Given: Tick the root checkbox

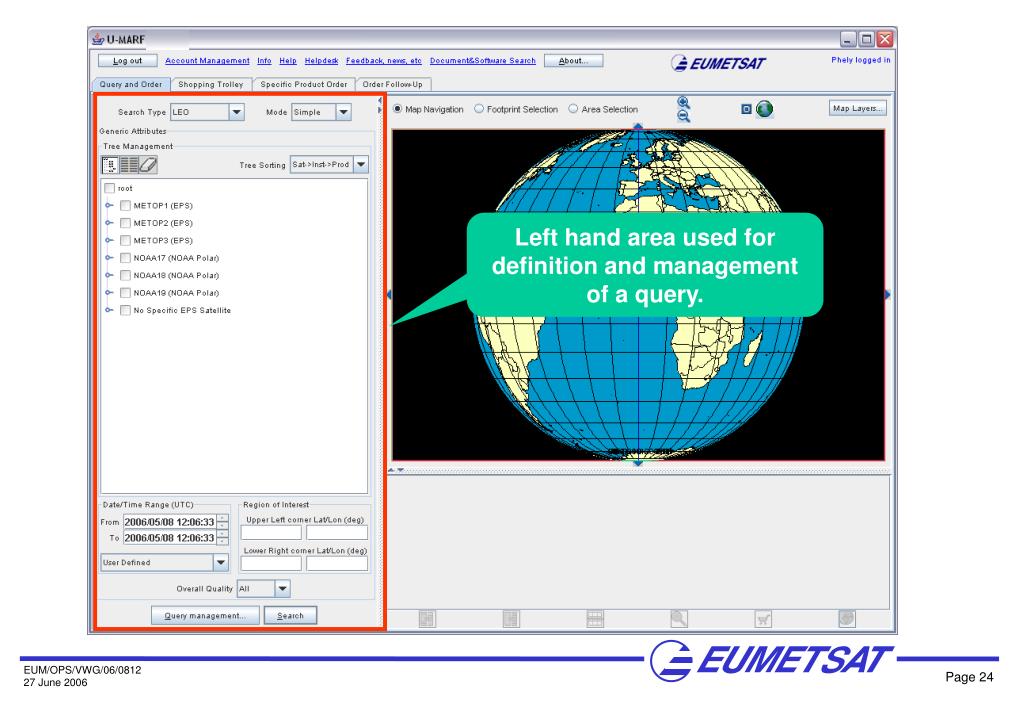Looking at the screenshot, I should [110, 188].
